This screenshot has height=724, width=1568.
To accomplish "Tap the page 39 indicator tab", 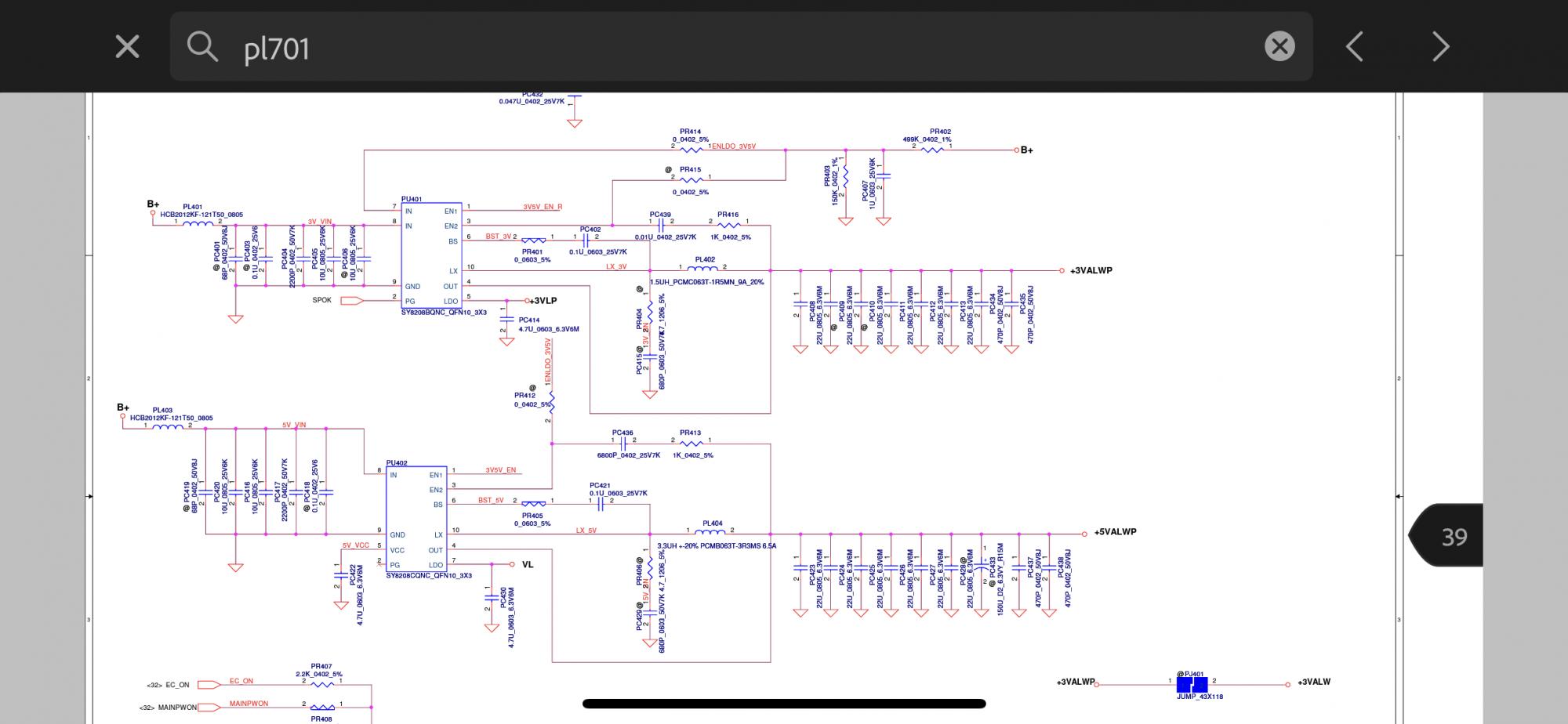I will click(x=1446, y=536).
